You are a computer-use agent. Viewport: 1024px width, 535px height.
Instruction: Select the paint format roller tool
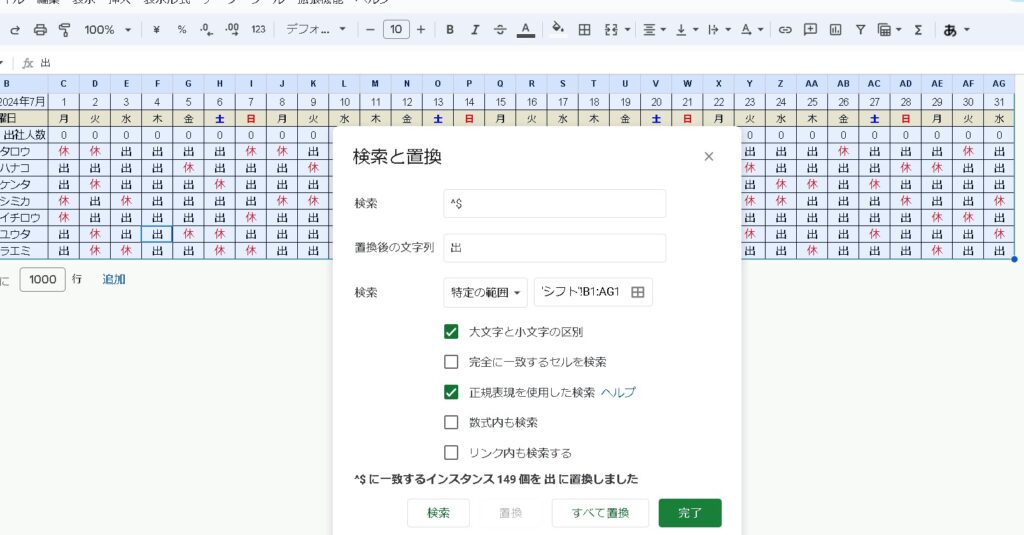[64, 29]
